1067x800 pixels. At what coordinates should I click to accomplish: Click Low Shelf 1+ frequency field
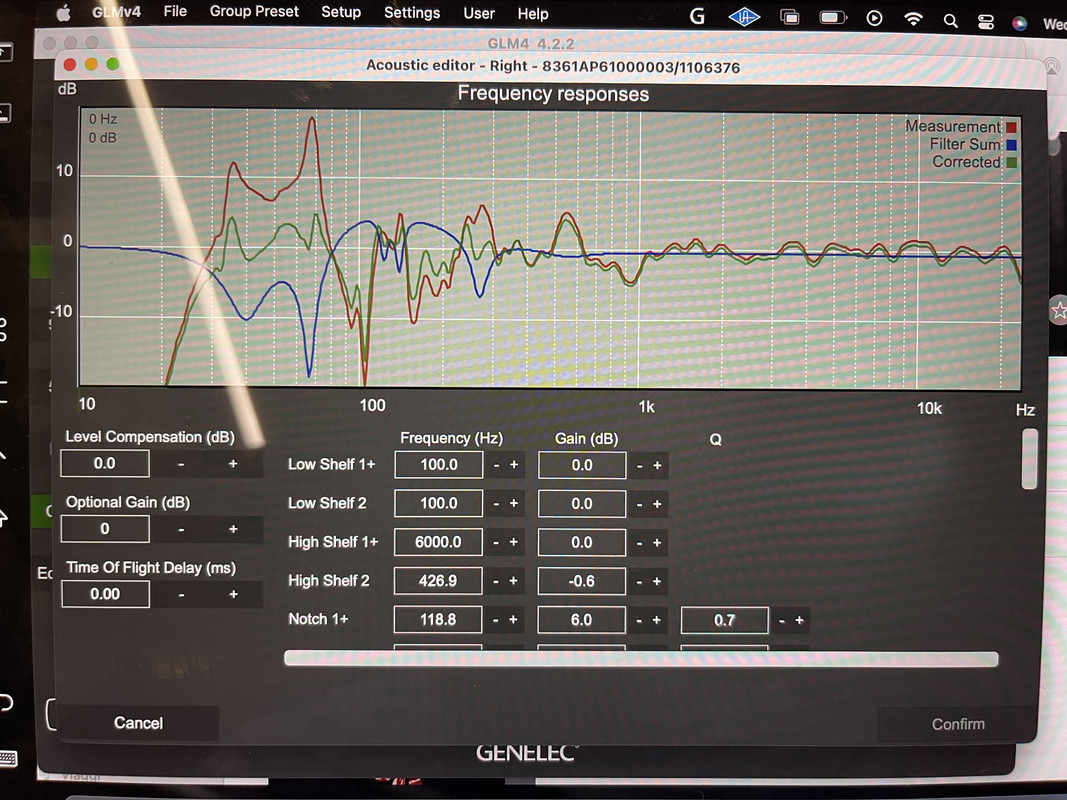coord(439,465)
